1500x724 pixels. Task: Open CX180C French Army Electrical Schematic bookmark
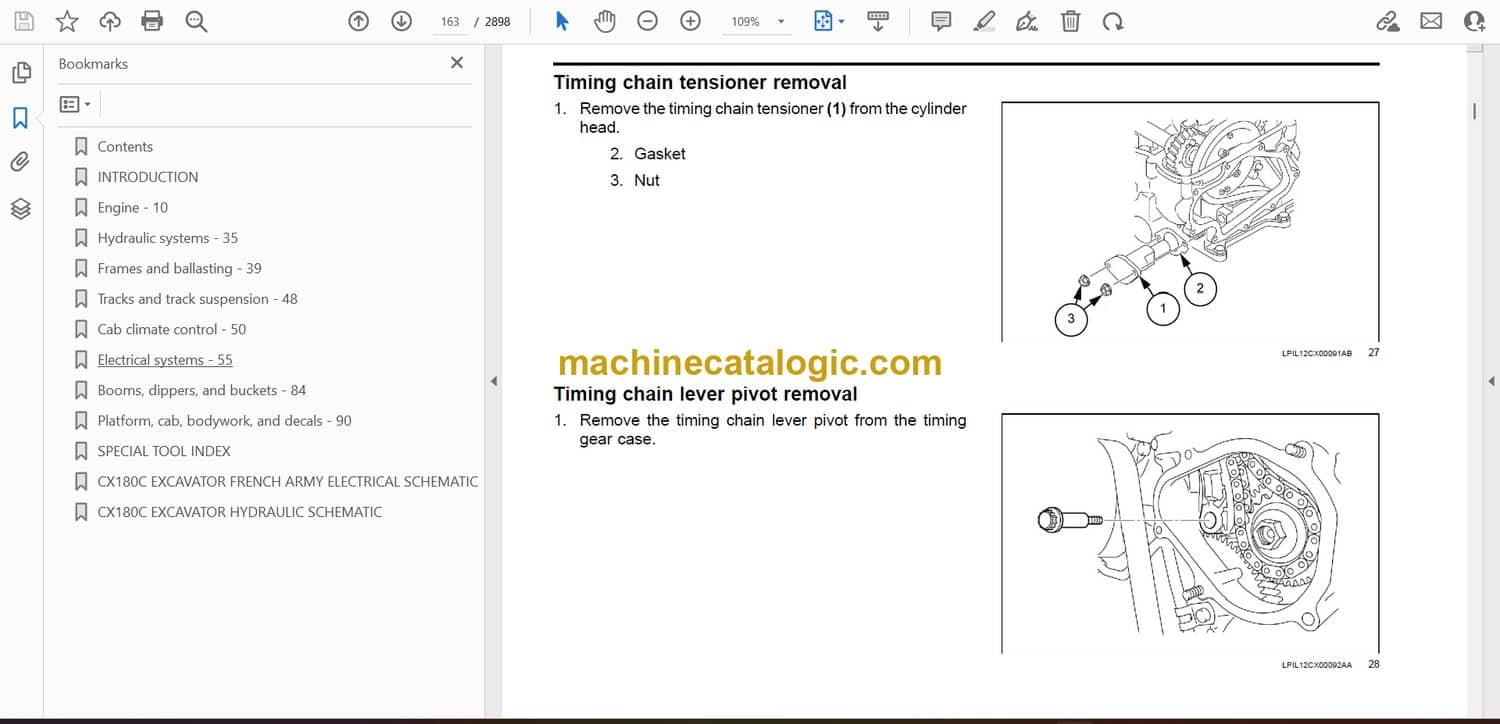coord(288,482)
